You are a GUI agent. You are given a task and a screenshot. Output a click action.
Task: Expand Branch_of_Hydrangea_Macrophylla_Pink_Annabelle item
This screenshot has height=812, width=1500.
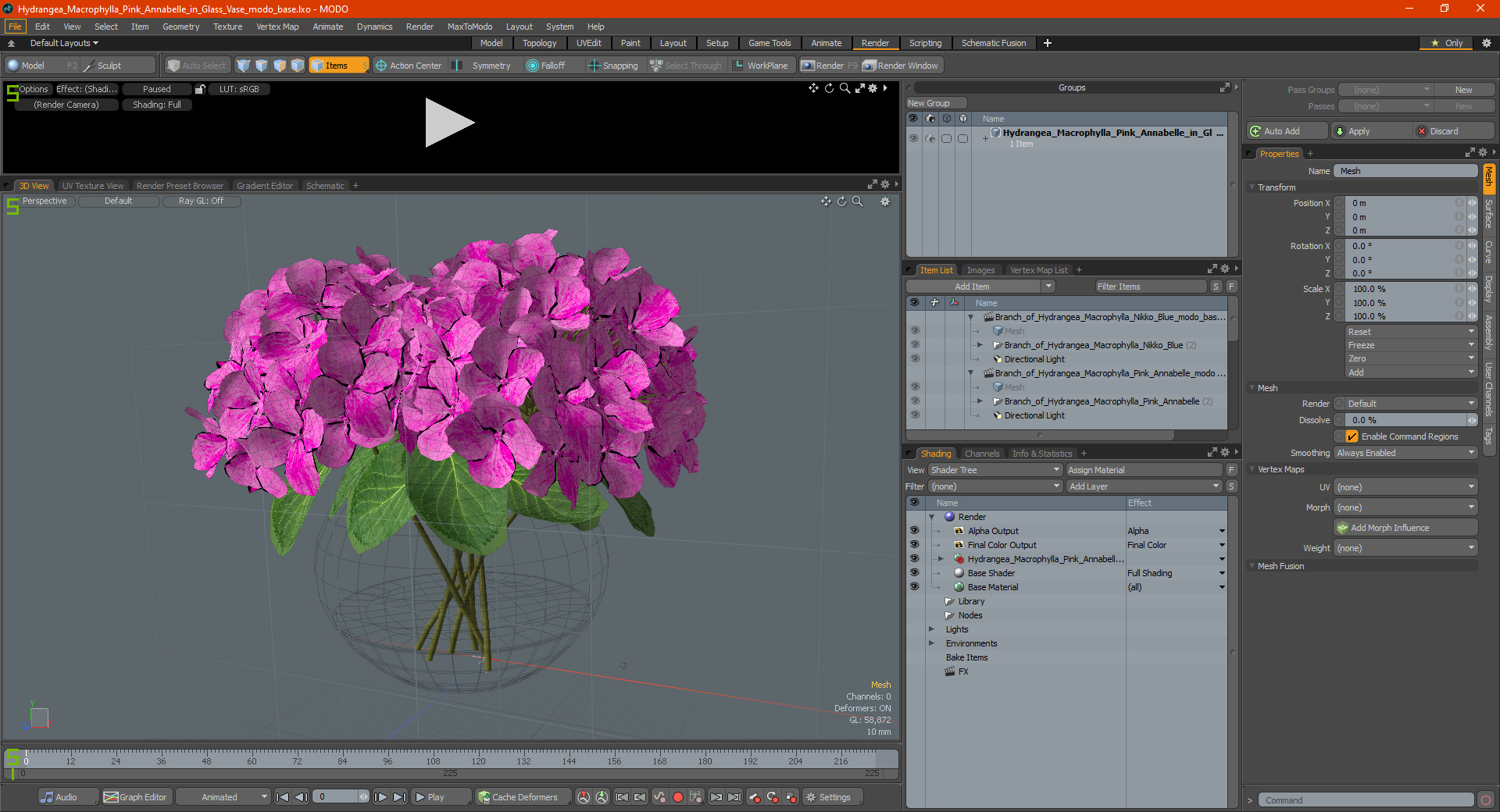pos(980,401)
